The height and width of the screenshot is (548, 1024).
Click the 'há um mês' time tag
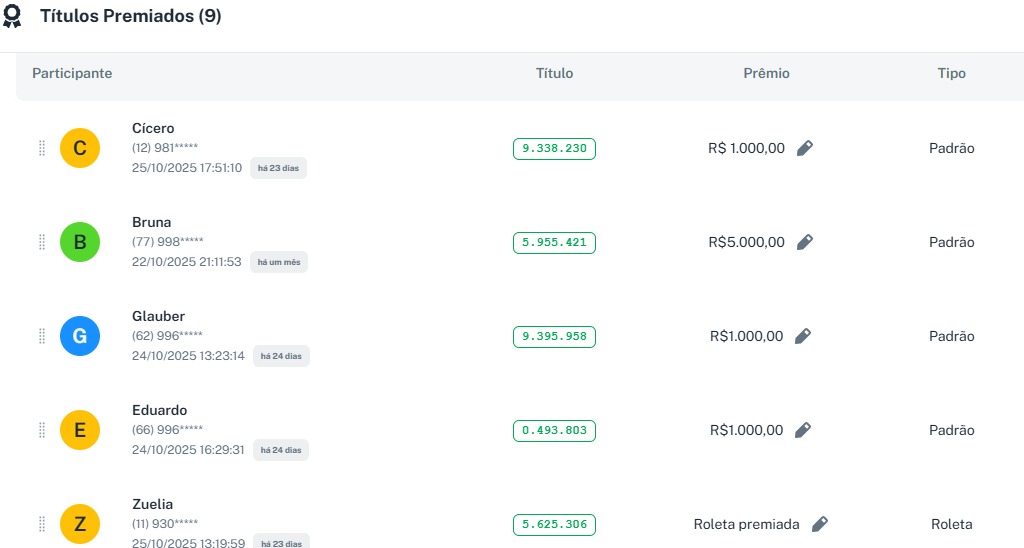pos(279,262)
